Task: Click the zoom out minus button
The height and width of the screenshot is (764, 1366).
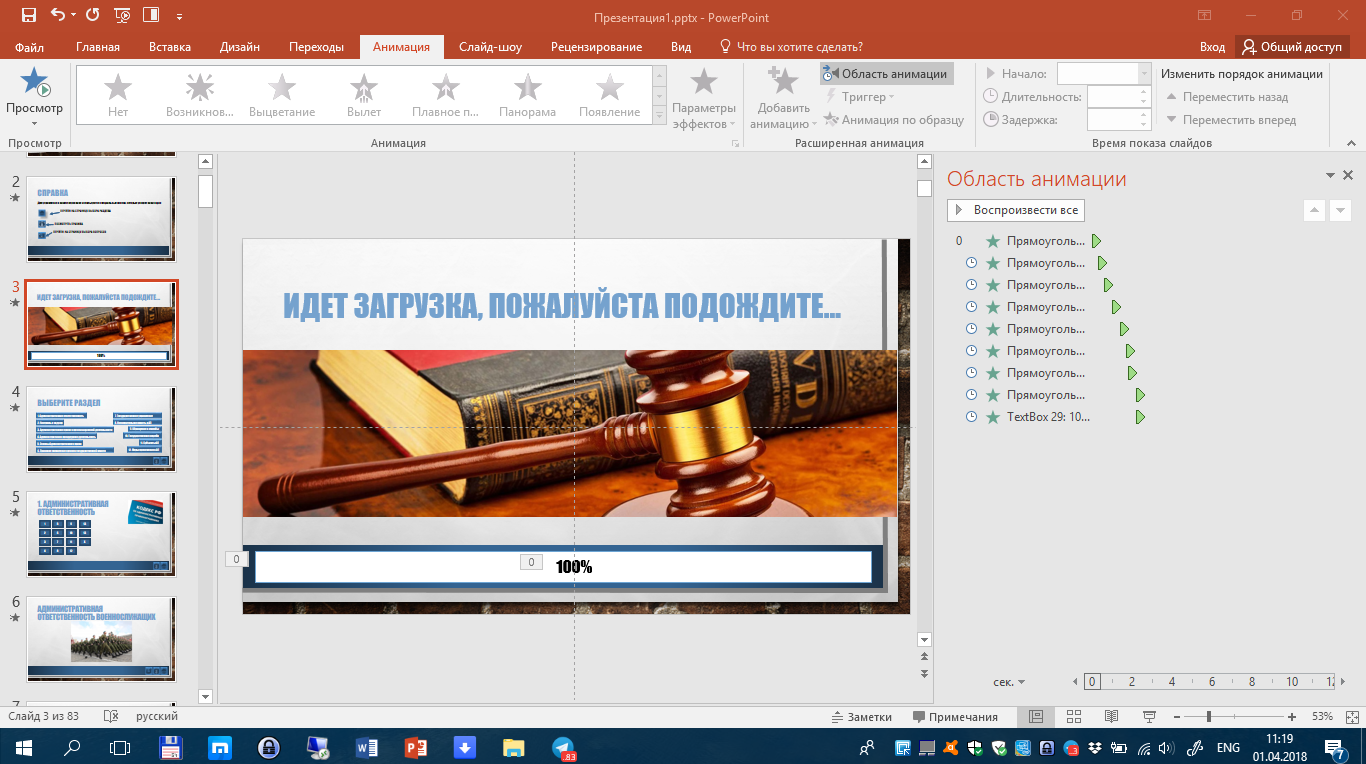Action: 1175,717
